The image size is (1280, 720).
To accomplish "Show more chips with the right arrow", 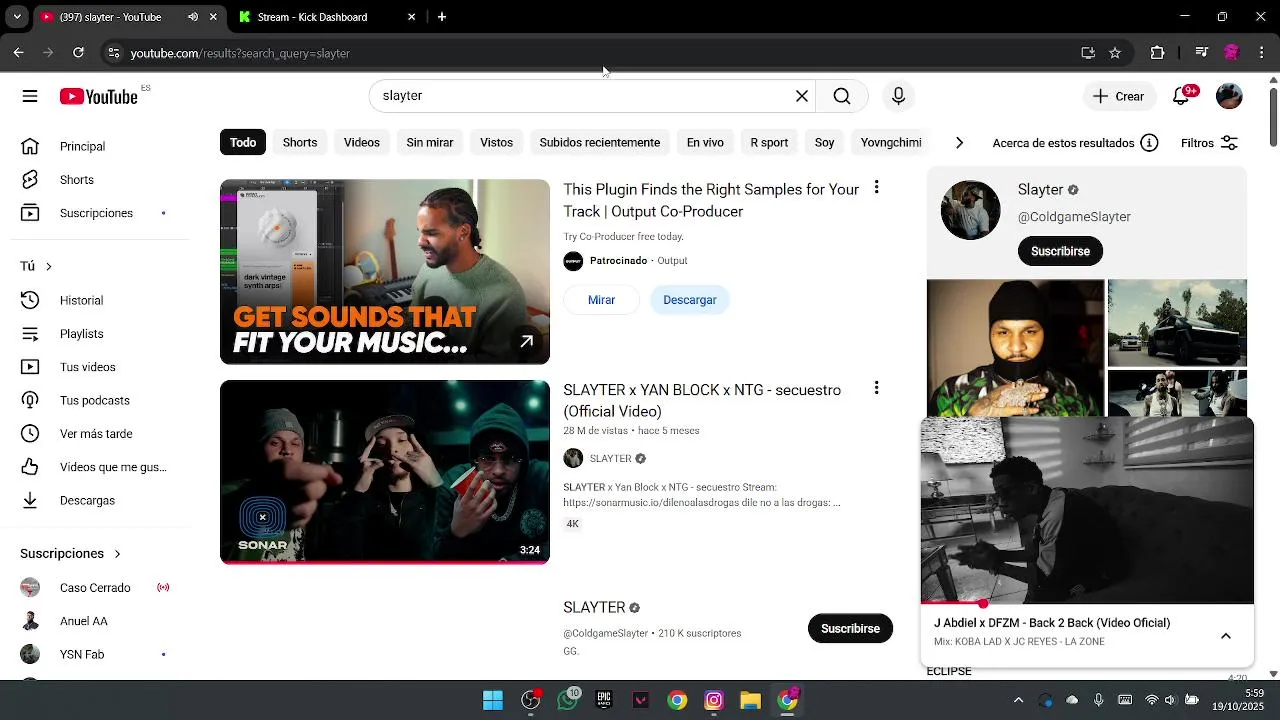I will tap(959, 143).
